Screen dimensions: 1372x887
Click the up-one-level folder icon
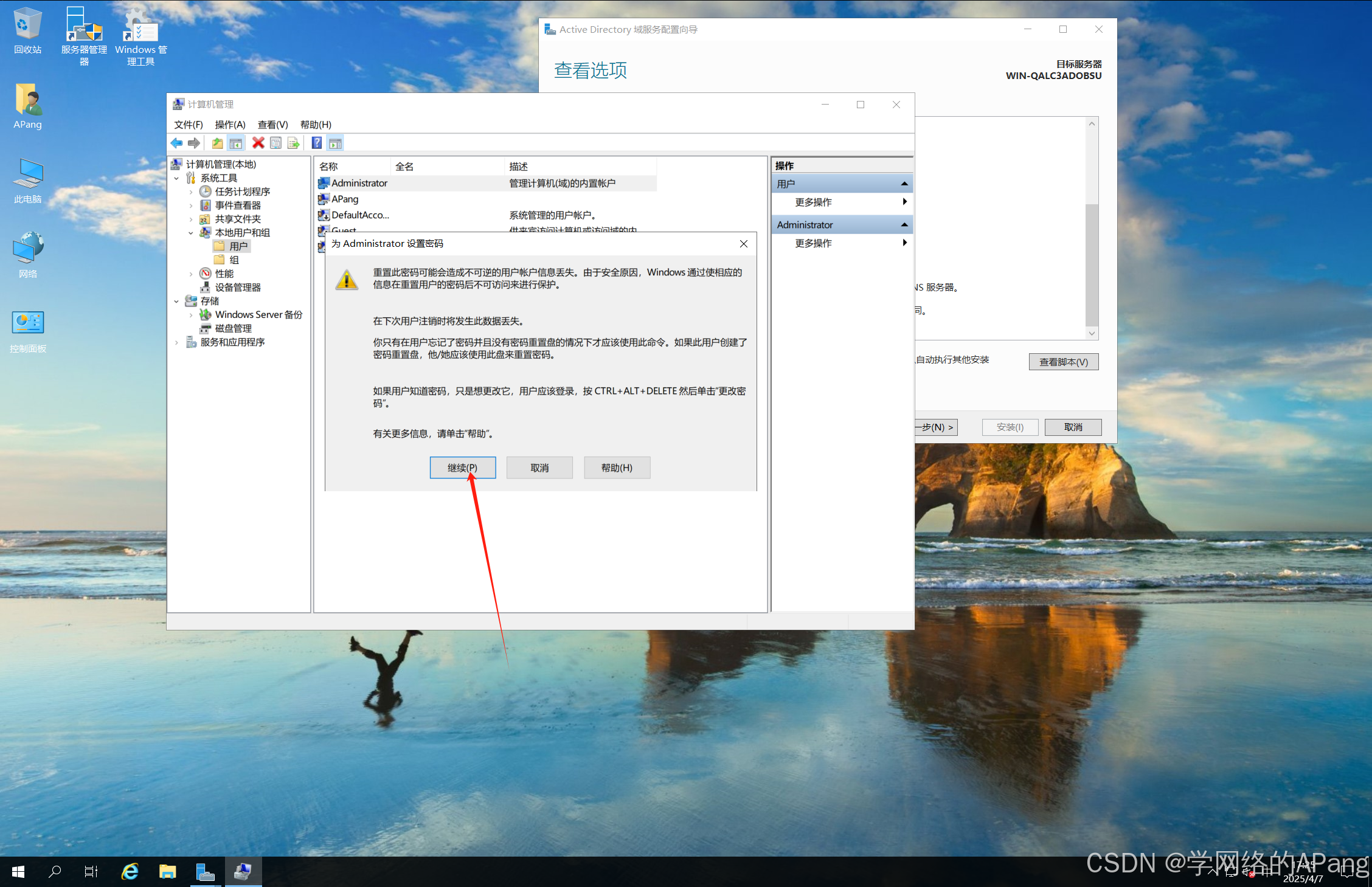coord(217,143)
